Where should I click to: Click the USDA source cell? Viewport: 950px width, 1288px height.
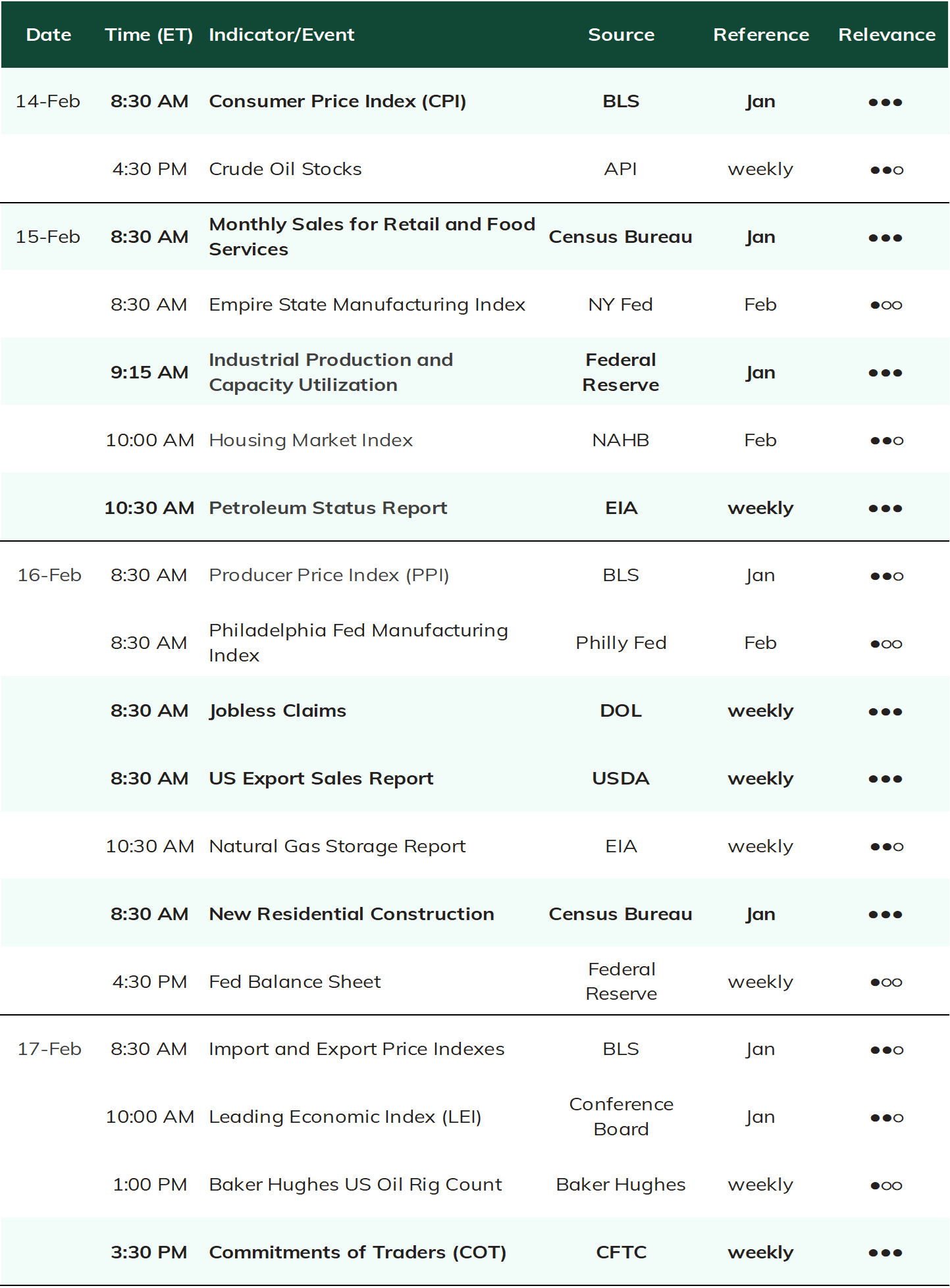tap(621, 779)
